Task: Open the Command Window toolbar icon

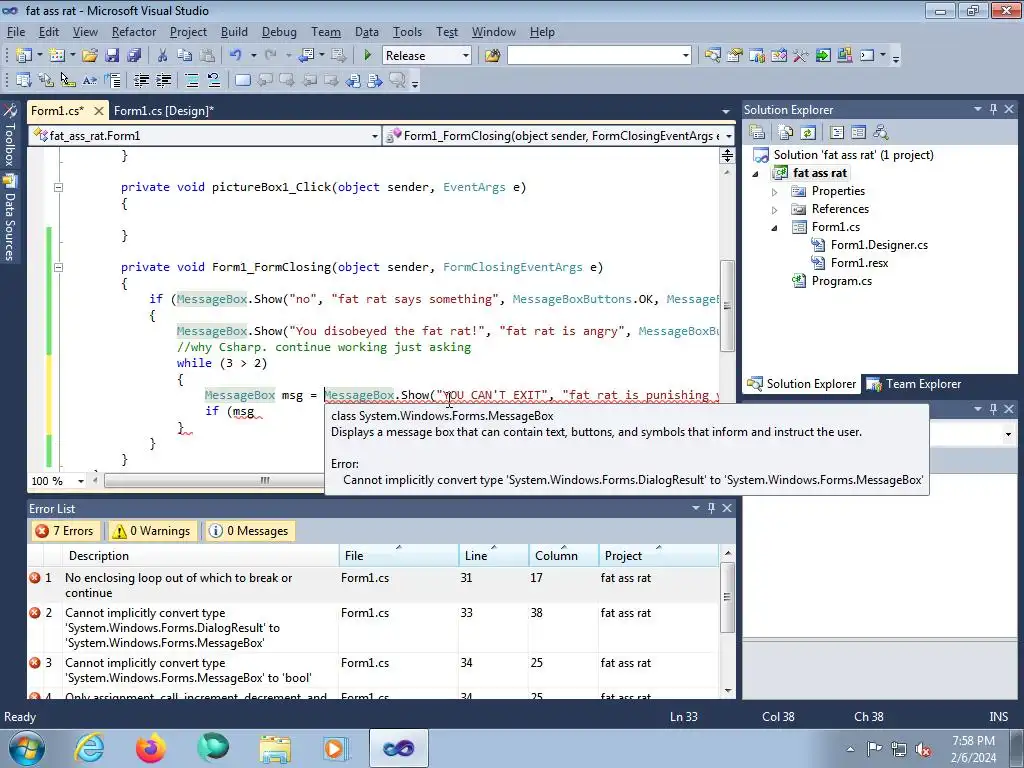Action: 867,56
